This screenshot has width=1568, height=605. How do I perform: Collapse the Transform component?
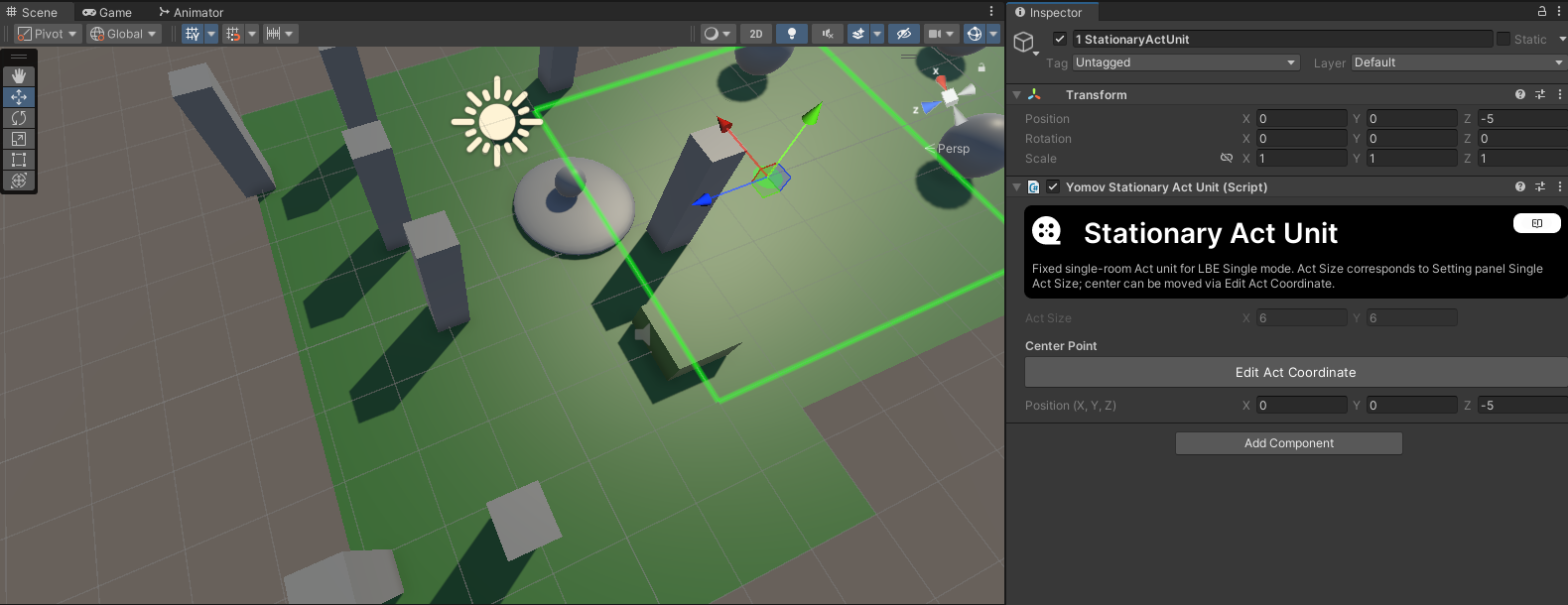point(1017,95)
